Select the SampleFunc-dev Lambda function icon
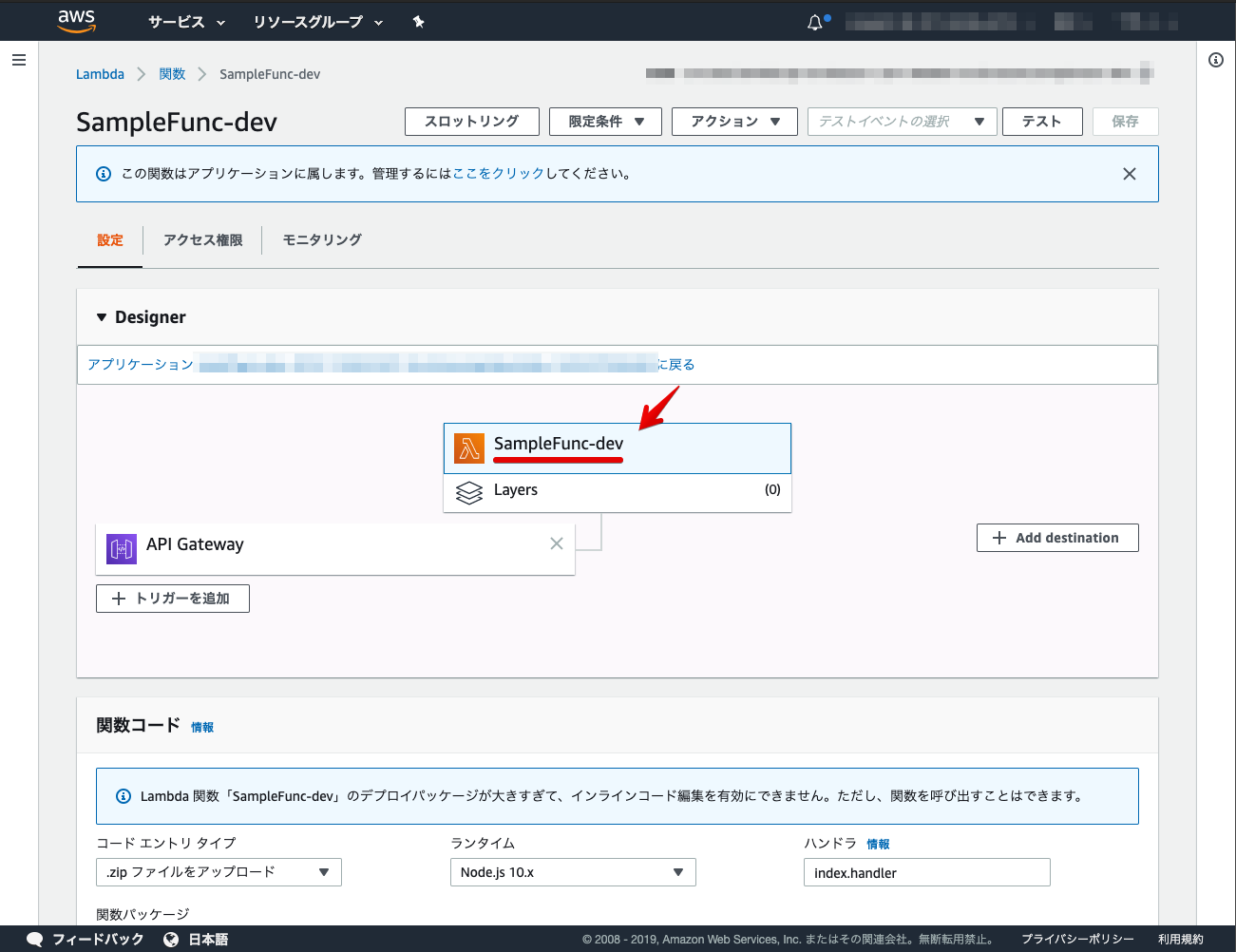 469,447
